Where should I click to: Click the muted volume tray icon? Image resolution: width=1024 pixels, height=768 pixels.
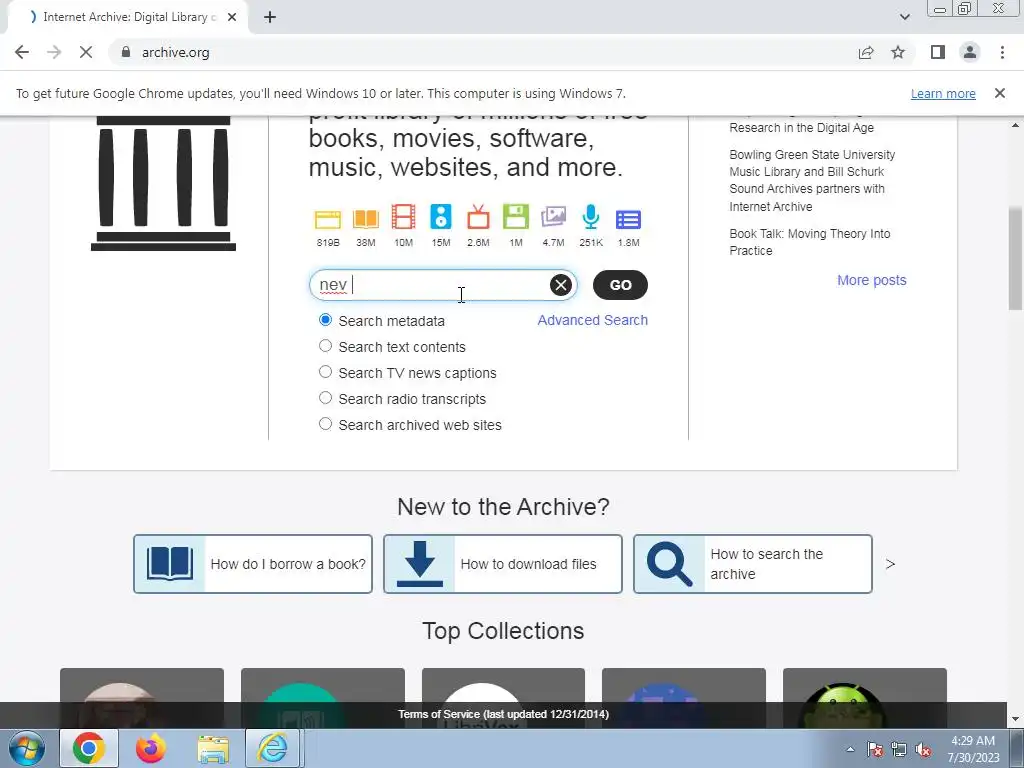(923, 750)
